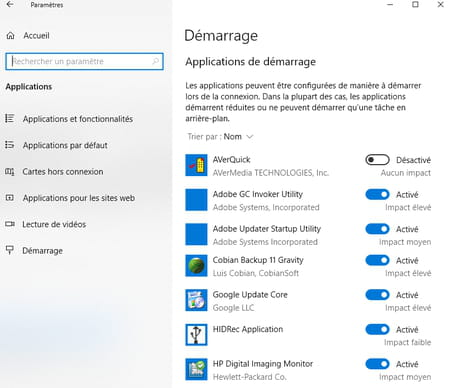
Task: Switch off HP Digital Imaging Monitor
Action: pos(377,364)
